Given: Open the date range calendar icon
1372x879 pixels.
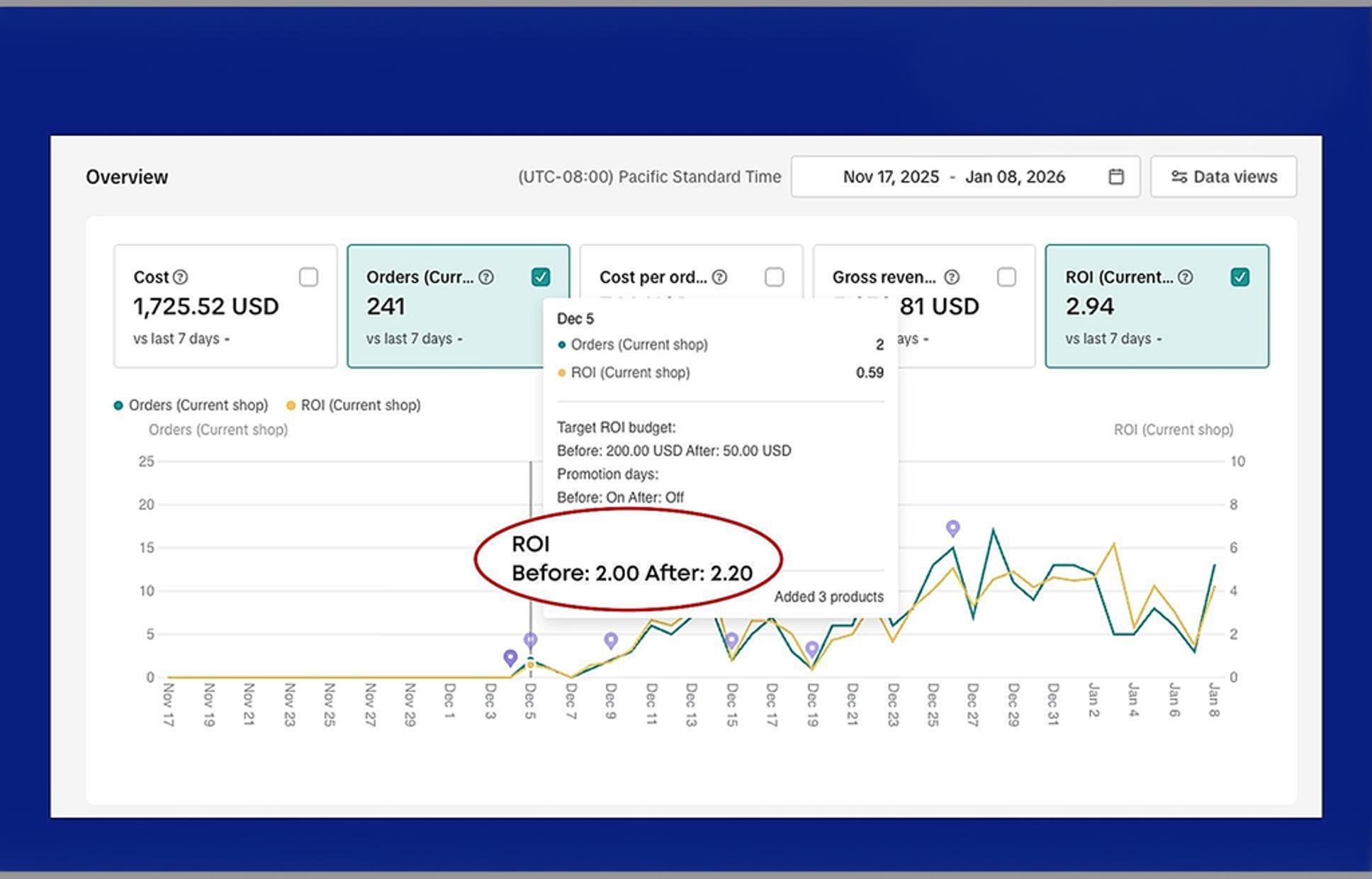Looking at the screenshot, I should point(1116,177).
